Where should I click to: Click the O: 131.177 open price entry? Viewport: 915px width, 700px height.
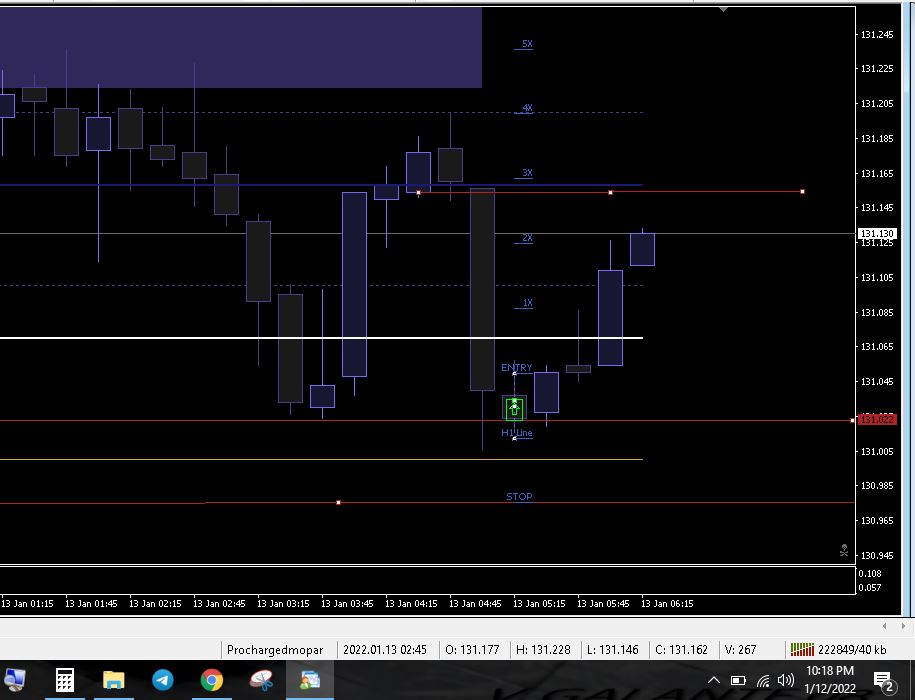point(472,649)
